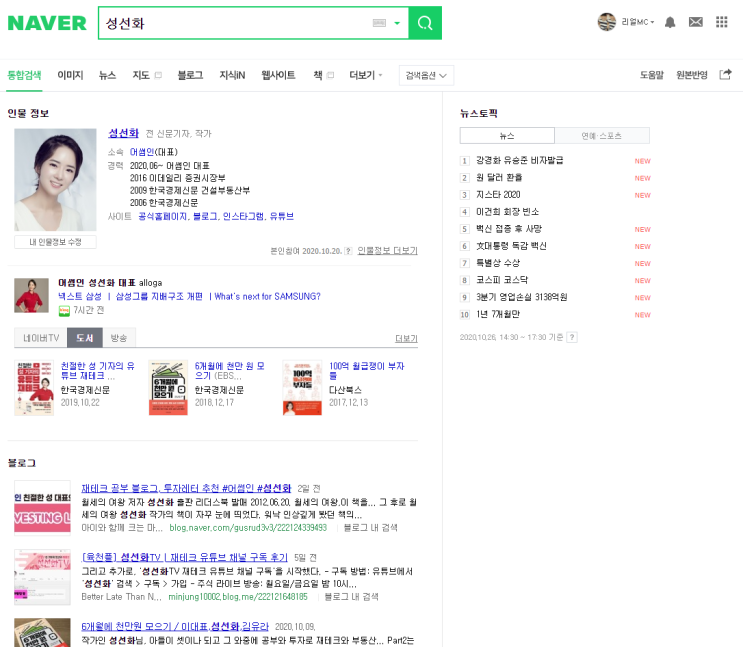Switch to the 블로그 tab

190,75
